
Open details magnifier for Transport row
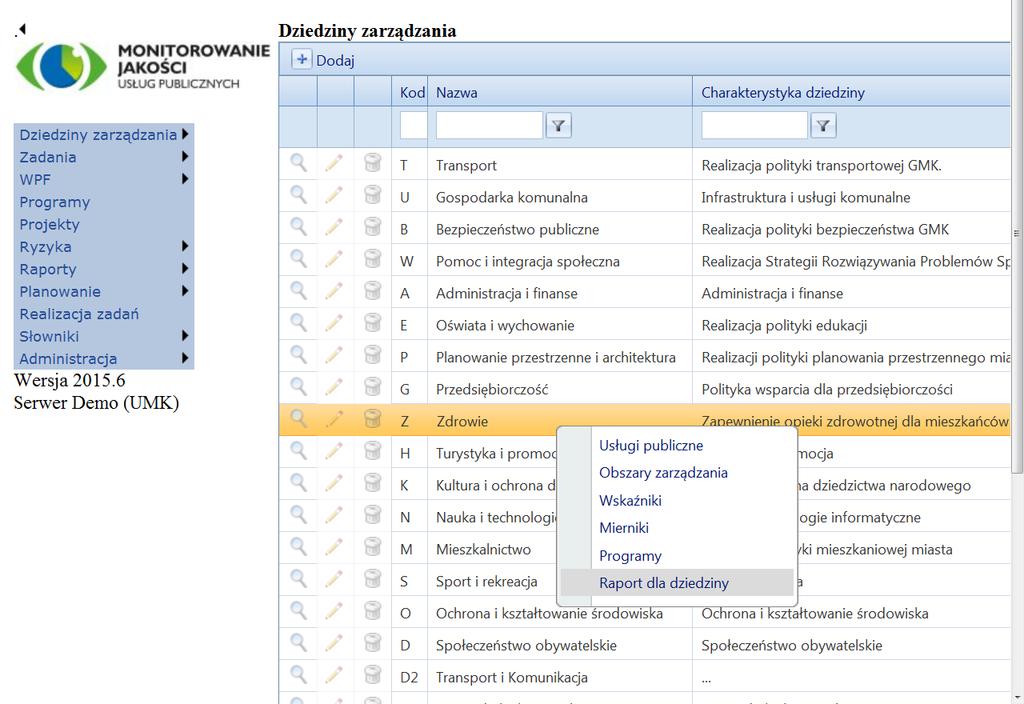pos(298,163)
